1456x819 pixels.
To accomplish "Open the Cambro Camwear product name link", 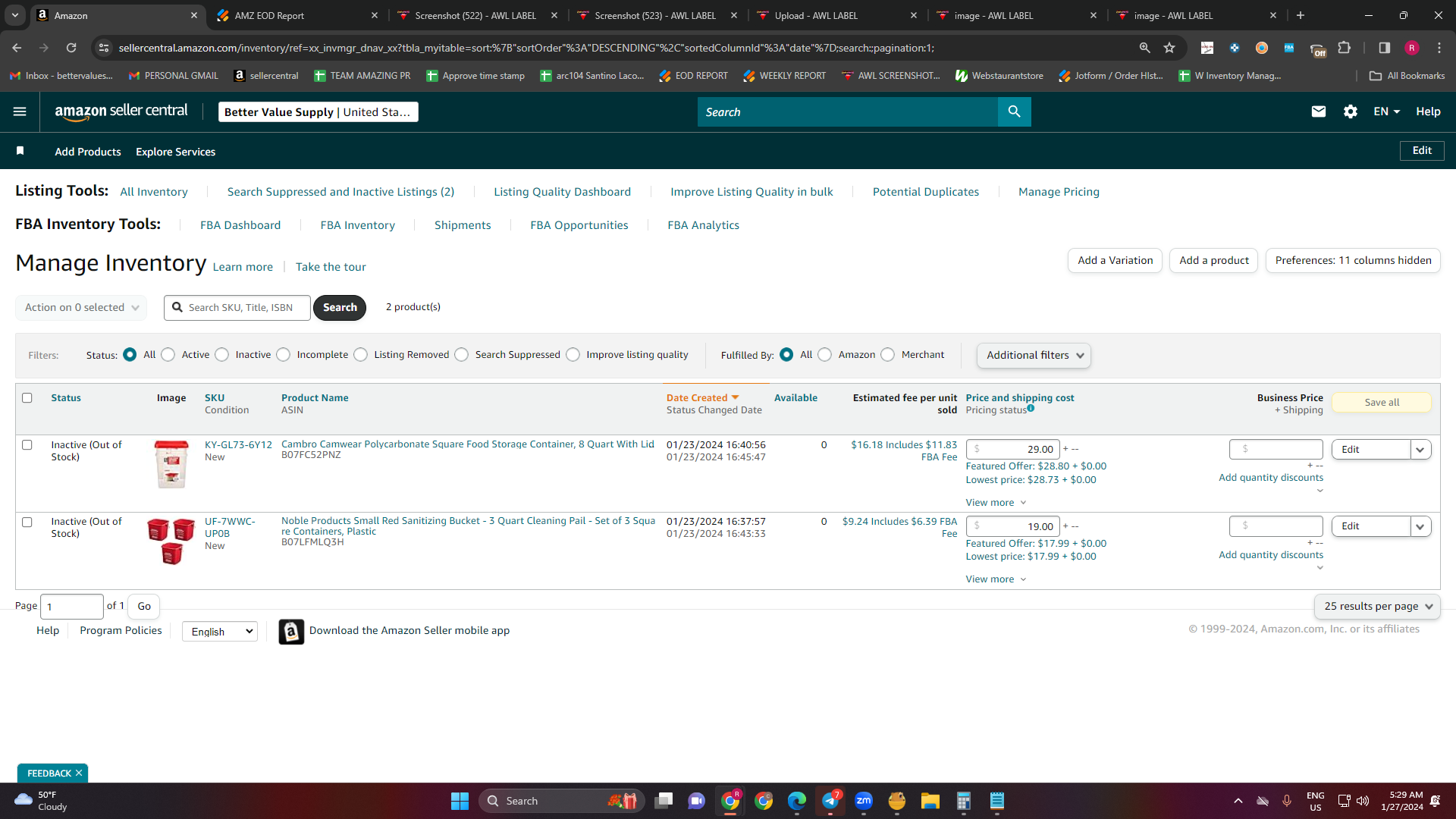I will [x=468, y=444].
